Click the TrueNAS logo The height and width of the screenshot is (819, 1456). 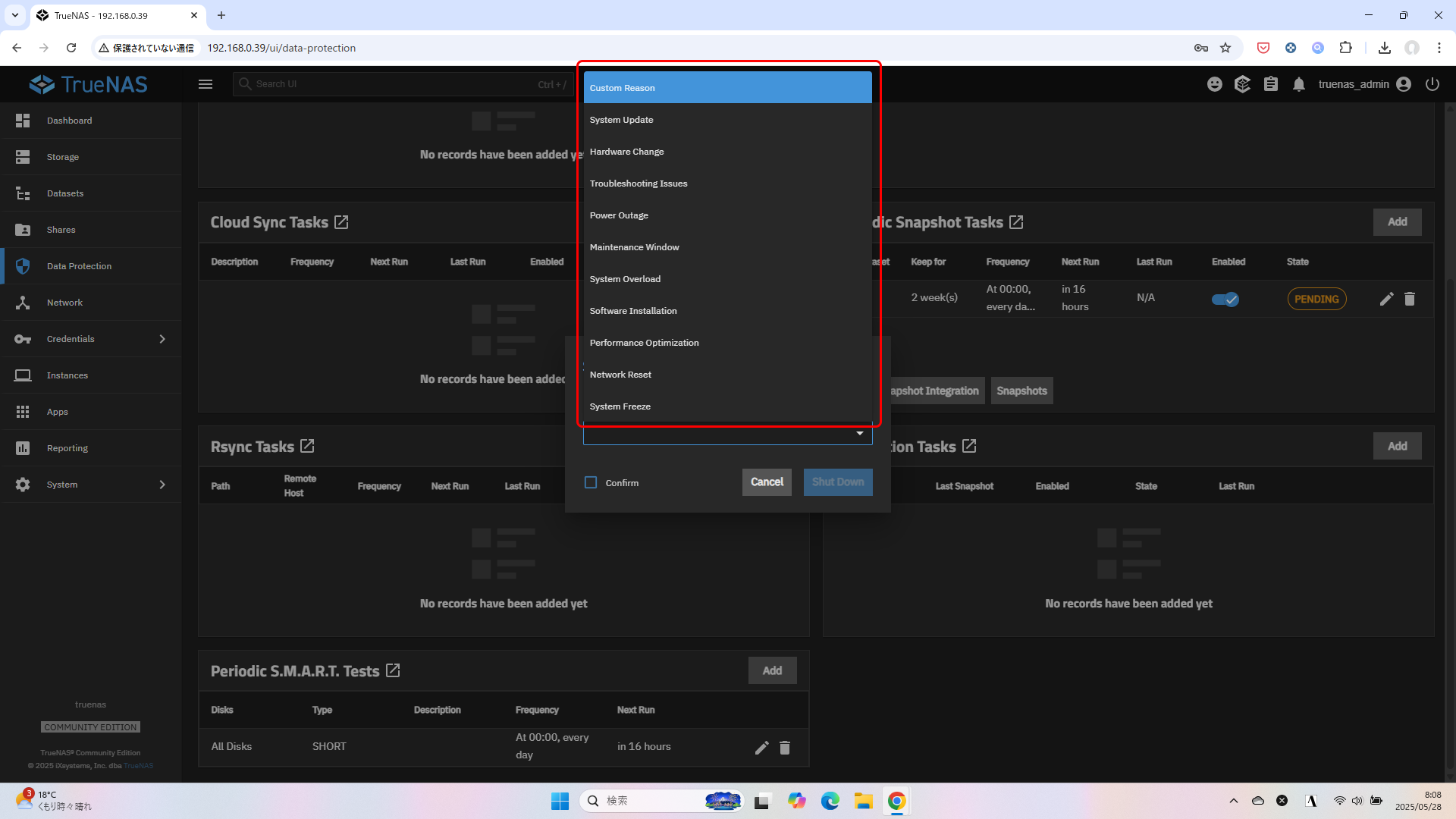click(x=89, y=84)
